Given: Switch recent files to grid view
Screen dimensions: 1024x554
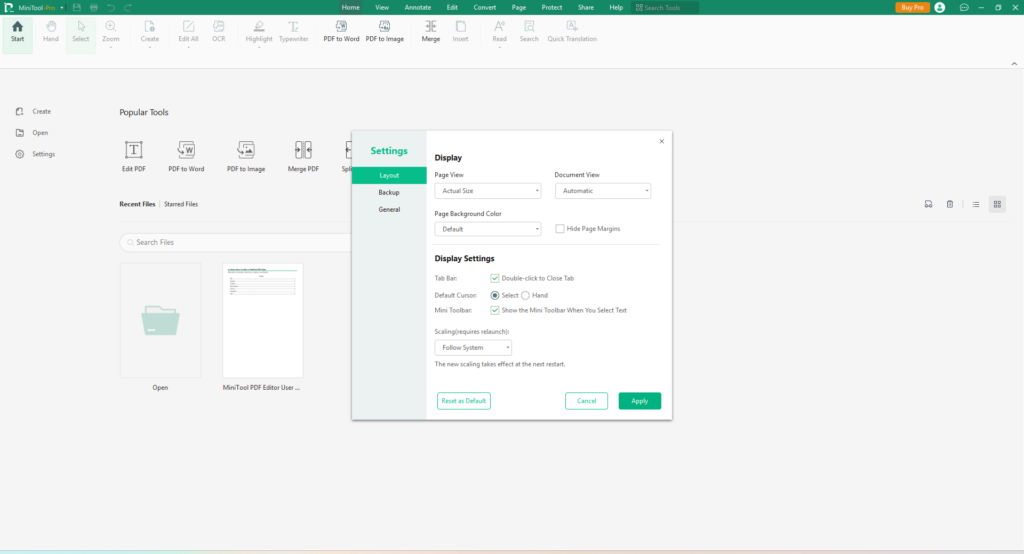Looking at the screenshot, I should [997, 204].
